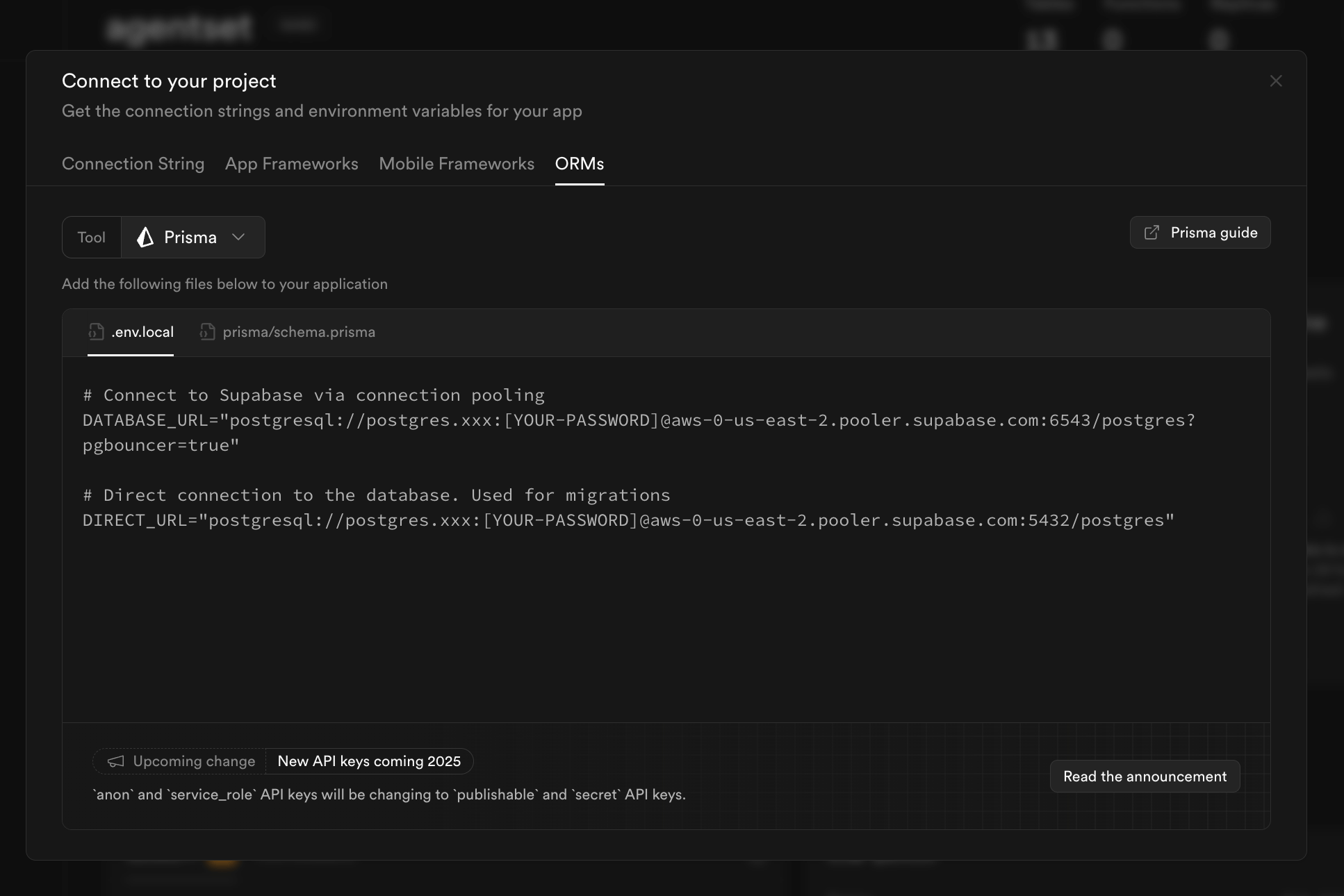The image size is (1344, 896).
Task: Open the Prisma tool dropdown
Action: click(193, 238)
